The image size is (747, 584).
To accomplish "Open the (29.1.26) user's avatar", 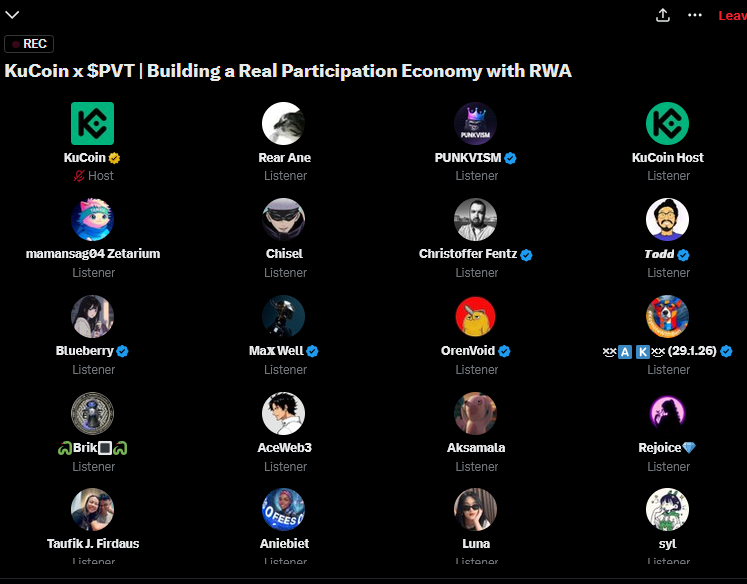I will [x=667, y=316].
